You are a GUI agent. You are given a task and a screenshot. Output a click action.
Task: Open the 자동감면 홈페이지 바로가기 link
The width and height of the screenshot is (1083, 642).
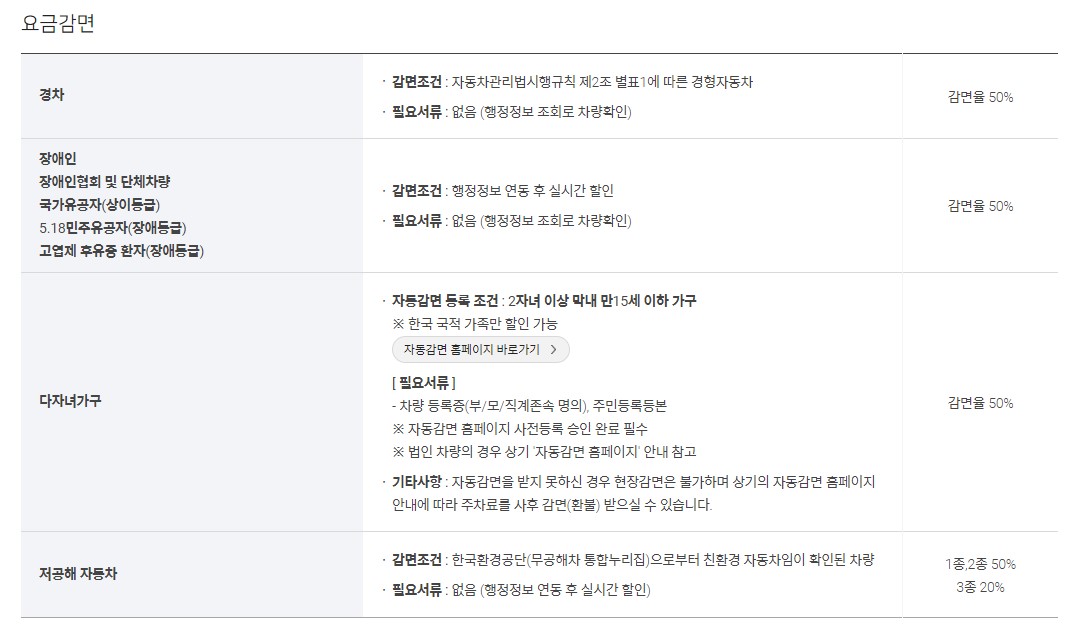click(x=478, y=349)
